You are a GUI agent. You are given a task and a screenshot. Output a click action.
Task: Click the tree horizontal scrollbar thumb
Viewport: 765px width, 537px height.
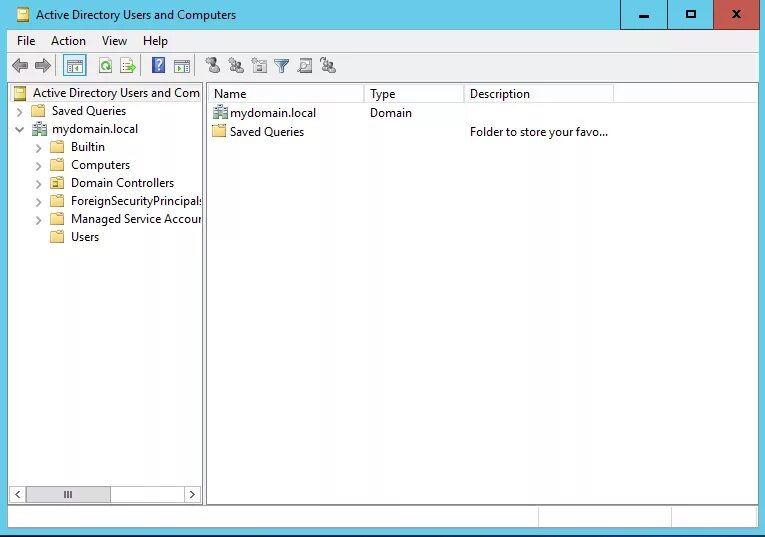(68, 495)
